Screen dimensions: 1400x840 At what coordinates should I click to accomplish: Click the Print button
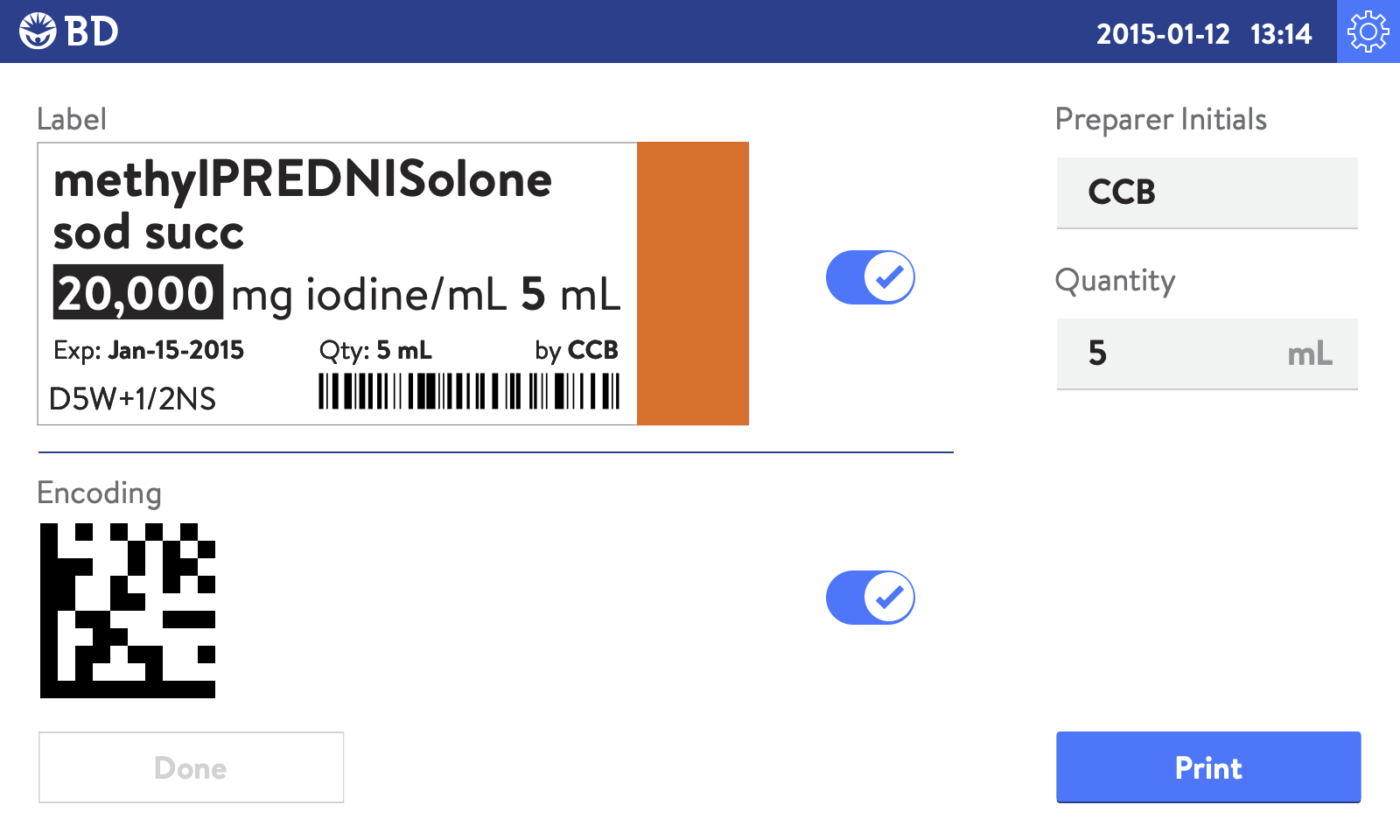(1208, 767)
